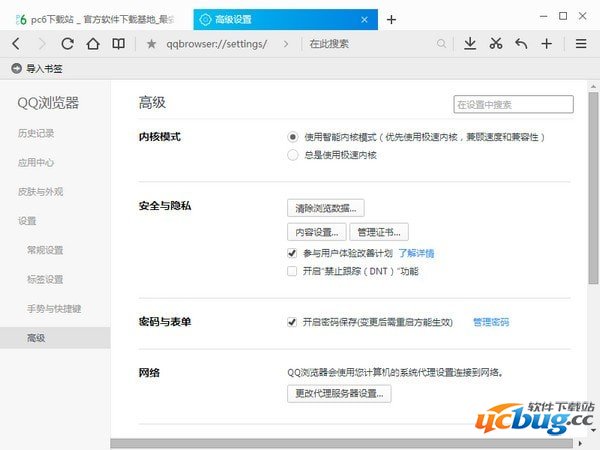Star the current page as favorite
Viewport: 600px width, 450px height.
click(x=151, y=44)
